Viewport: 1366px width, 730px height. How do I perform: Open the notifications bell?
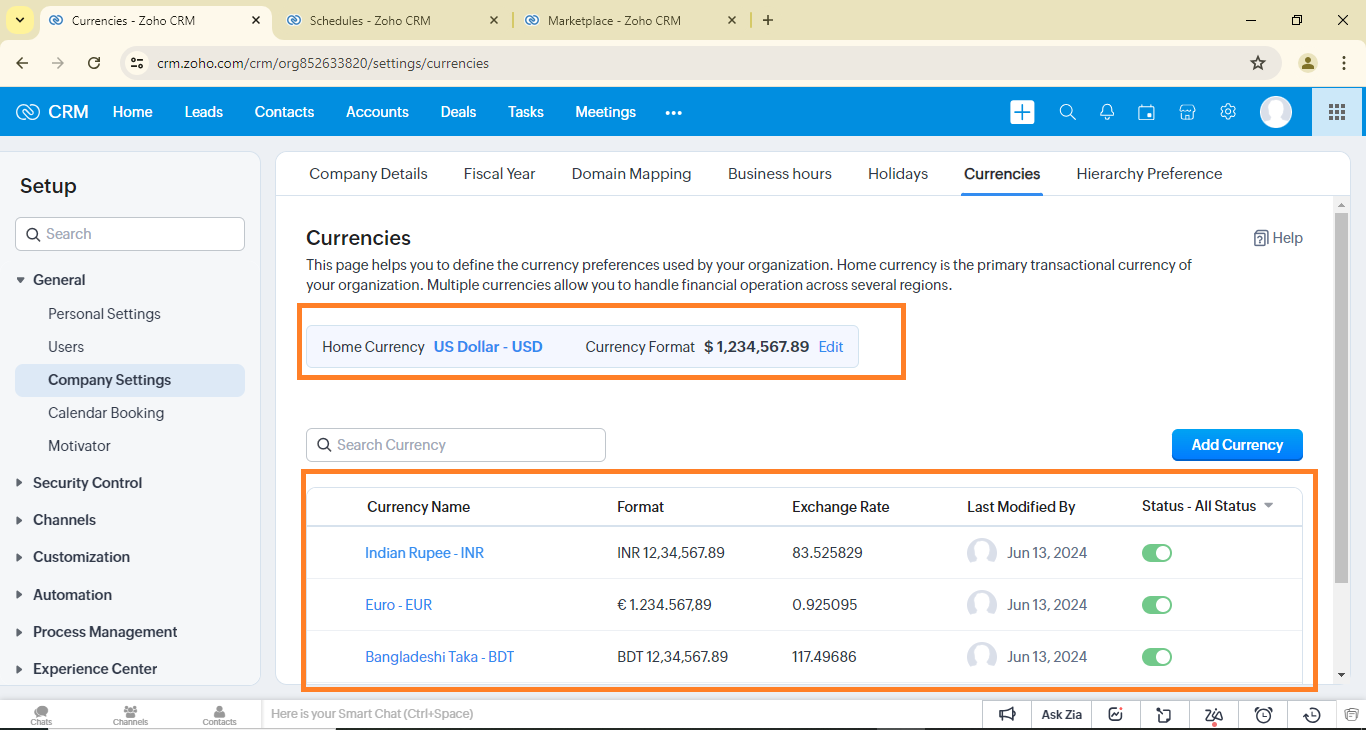[1107, 112]
